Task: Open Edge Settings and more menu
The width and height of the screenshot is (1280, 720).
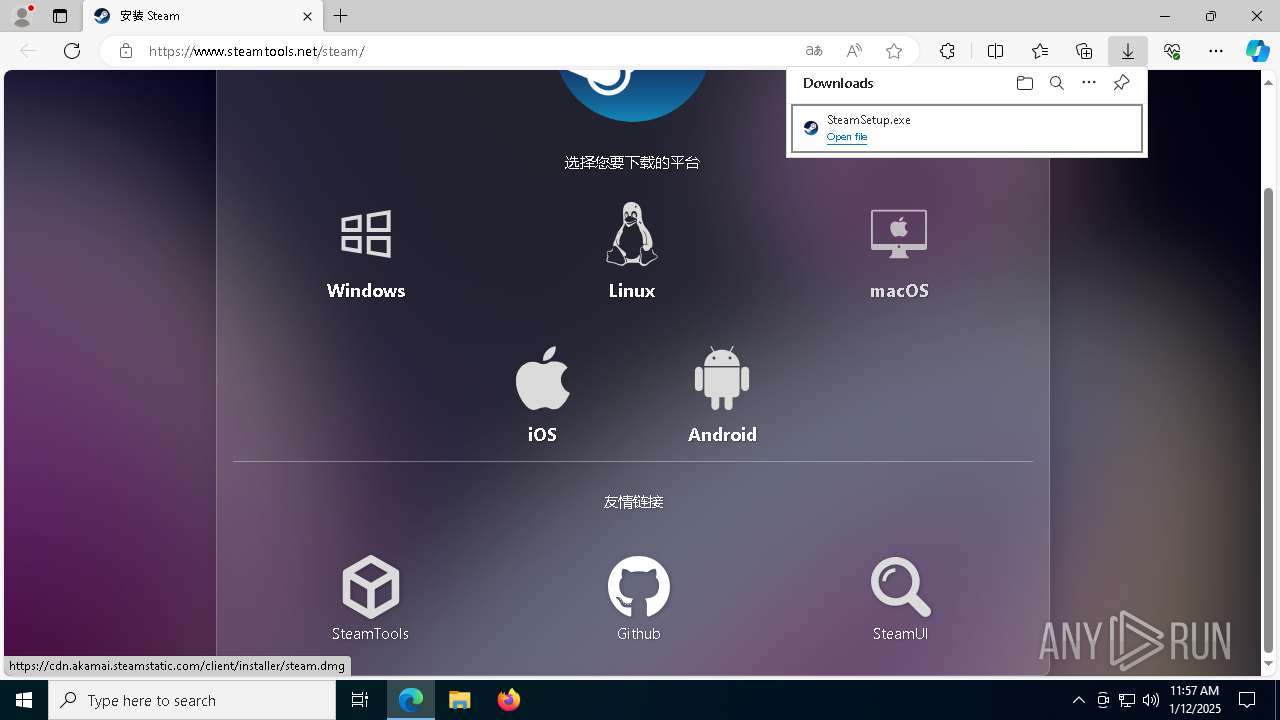Action: [x=1216, y=51]
